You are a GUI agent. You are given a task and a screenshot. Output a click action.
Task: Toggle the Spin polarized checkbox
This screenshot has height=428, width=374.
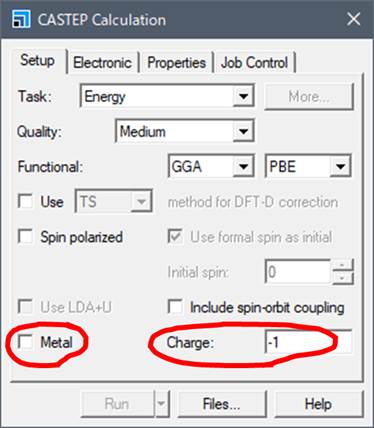[25, 237]
